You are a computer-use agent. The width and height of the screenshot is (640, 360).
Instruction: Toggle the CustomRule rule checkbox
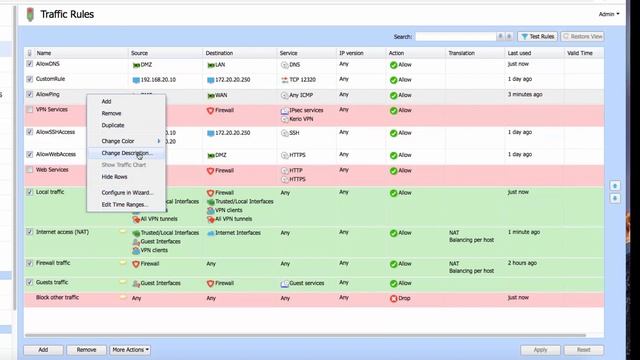[x=29, y=79]
